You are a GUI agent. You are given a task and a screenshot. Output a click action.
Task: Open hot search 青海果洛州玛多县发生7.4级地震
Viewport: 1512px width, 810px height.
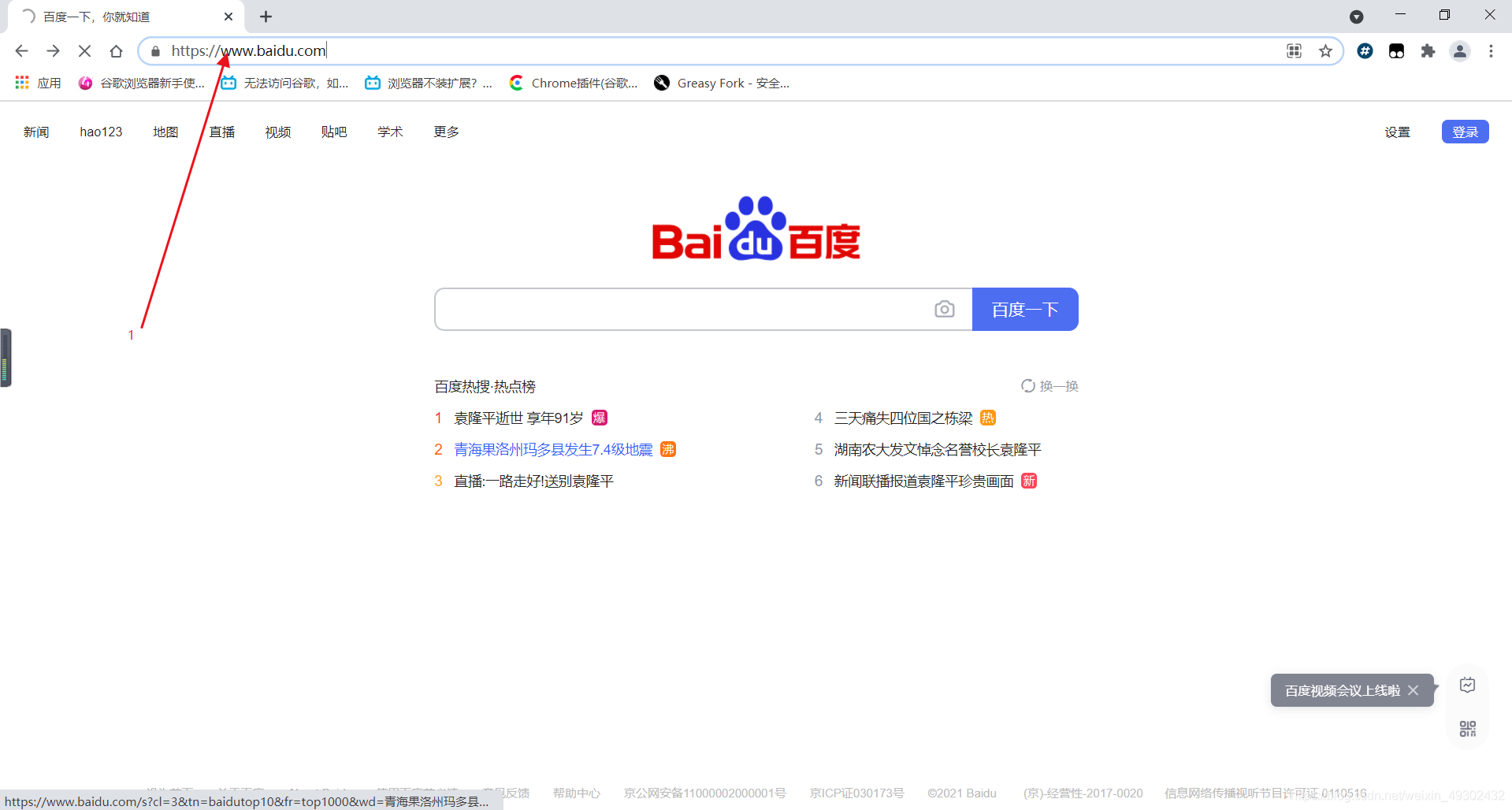click(553, 450)
